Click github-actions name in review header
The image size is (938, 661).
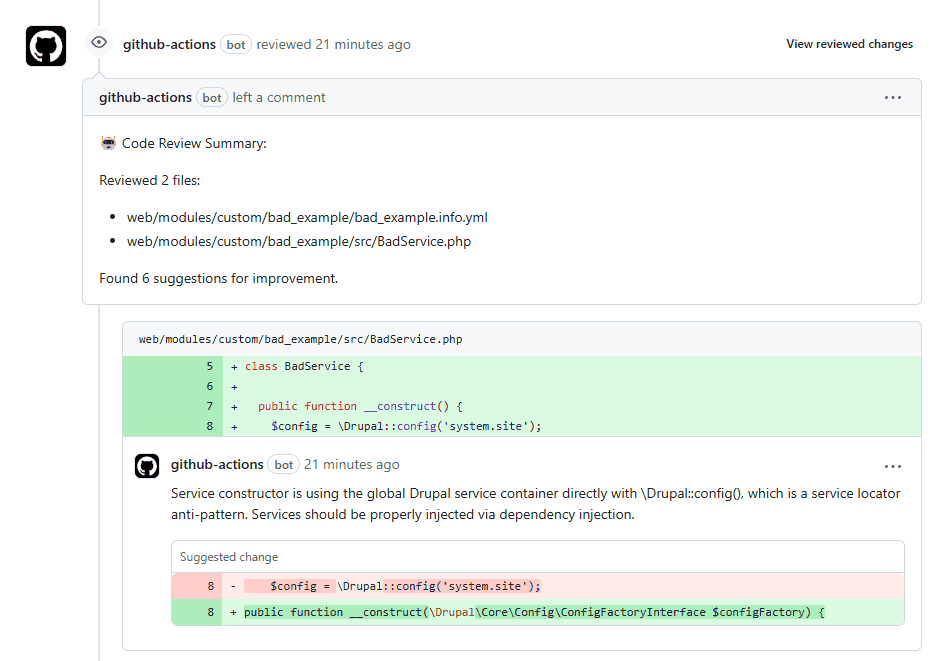[169, 44]
